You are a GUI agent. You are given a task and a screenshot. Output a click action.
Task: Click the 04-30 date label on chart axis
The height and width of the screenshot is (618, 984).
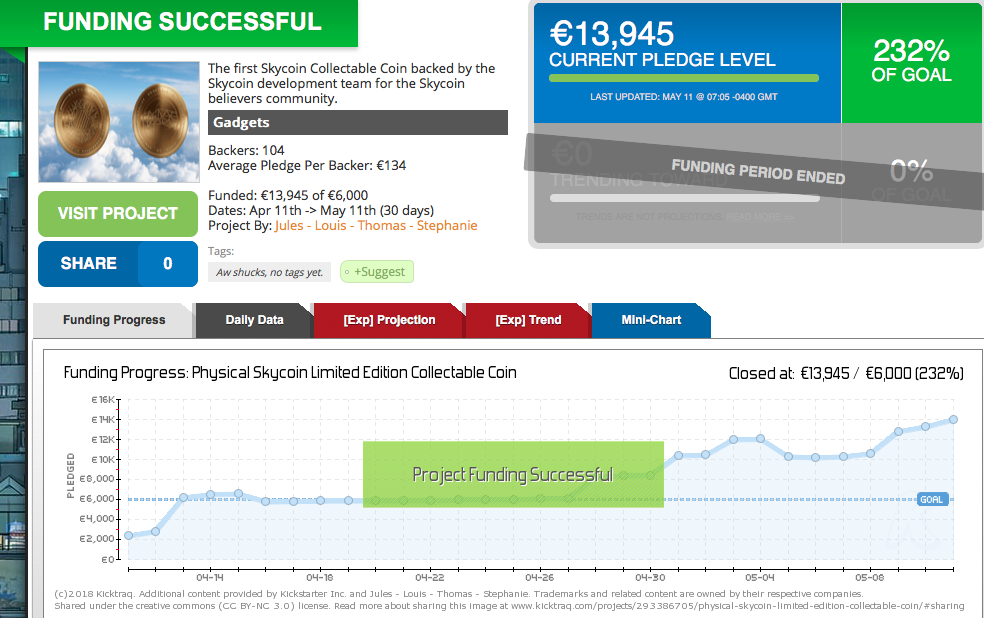650,577
